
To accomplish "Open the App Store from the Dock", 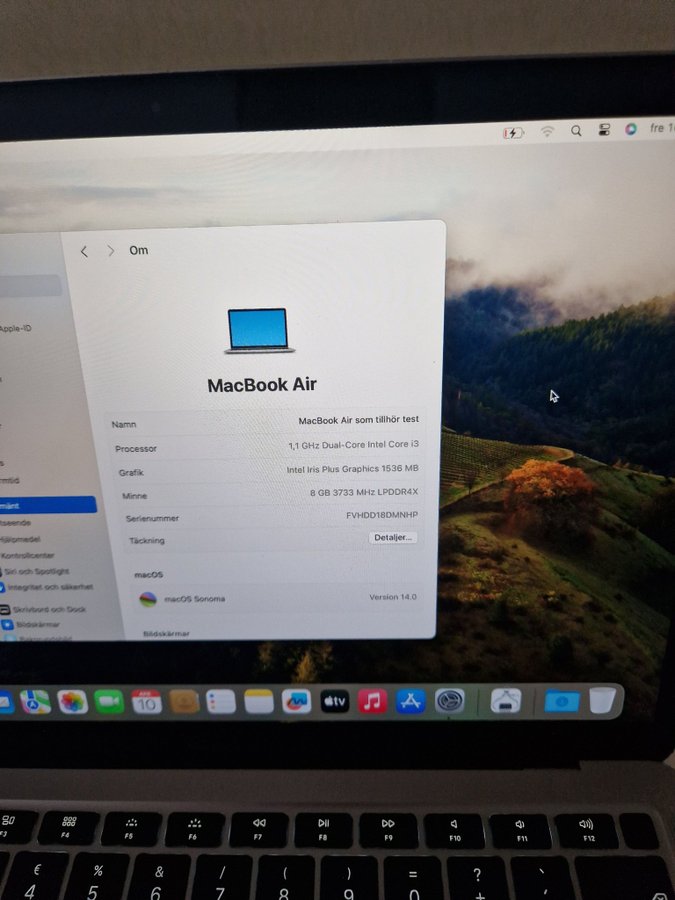I will pos(410,702).
